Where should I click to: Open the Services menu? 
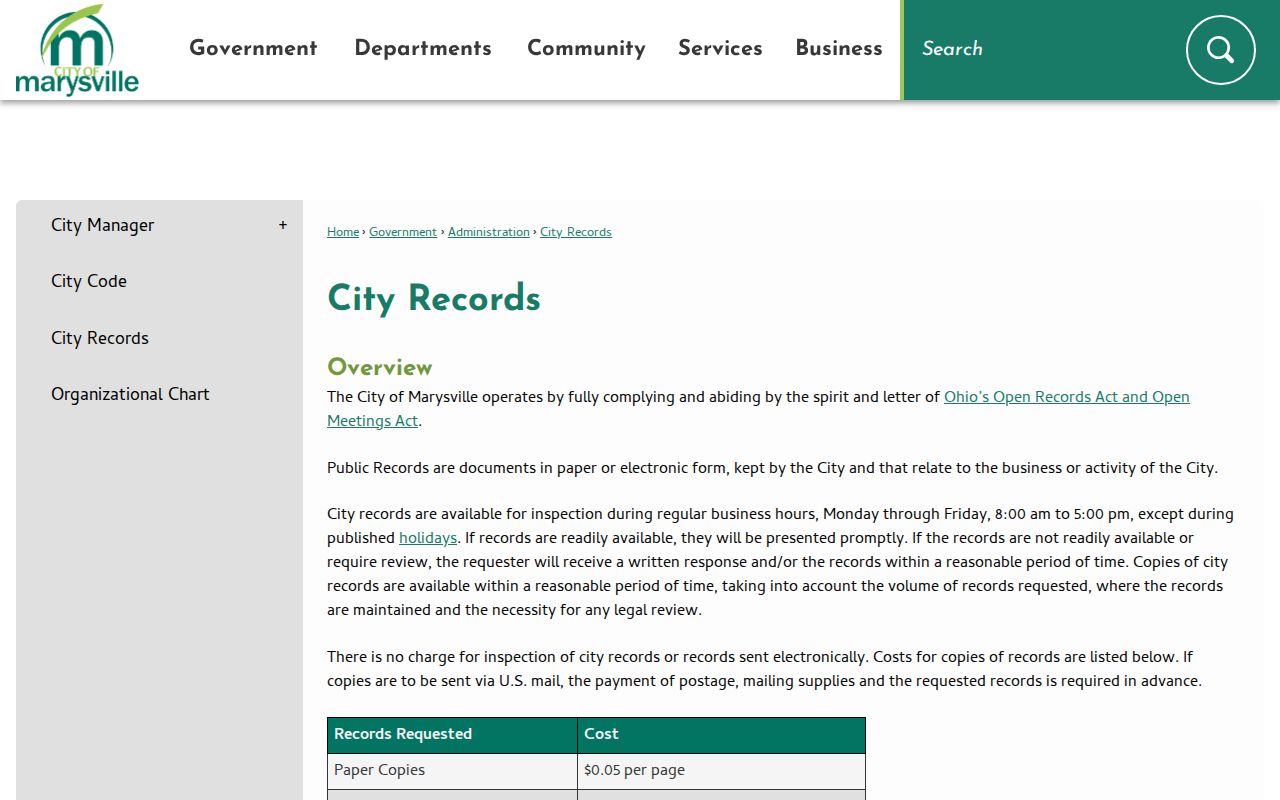(720, 48)
